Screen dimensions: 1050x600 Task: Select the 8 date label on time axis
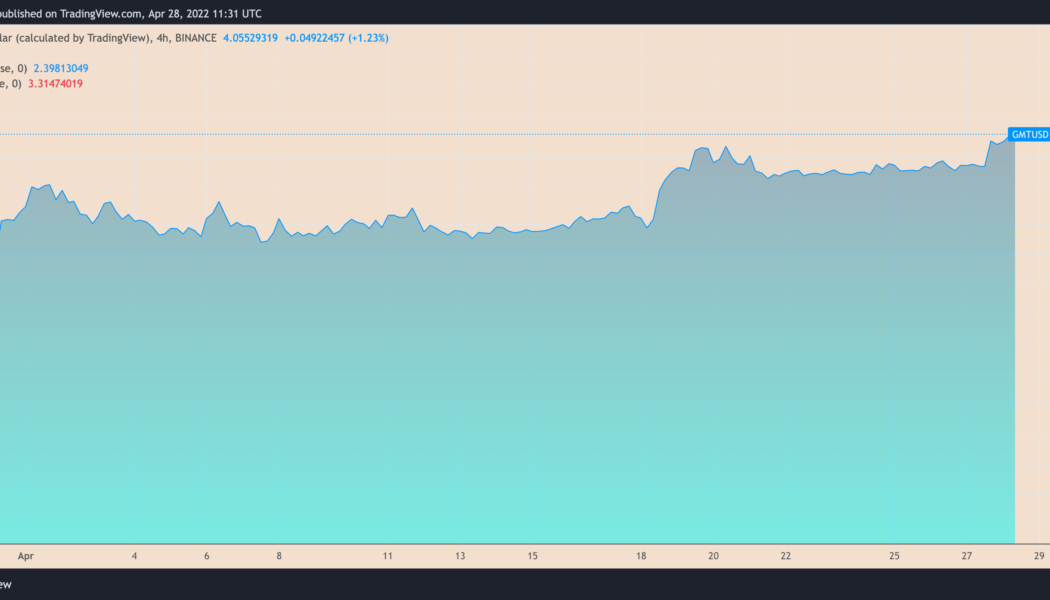point(279,555)
